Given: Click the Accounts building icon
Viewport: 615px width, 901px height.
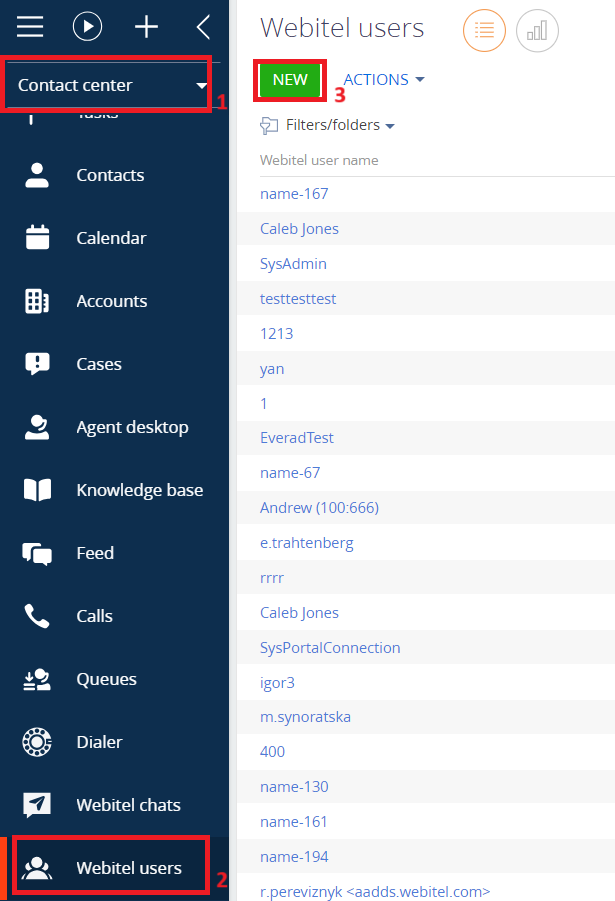Looking at the screenshot, I should click(x=37, y=301).
